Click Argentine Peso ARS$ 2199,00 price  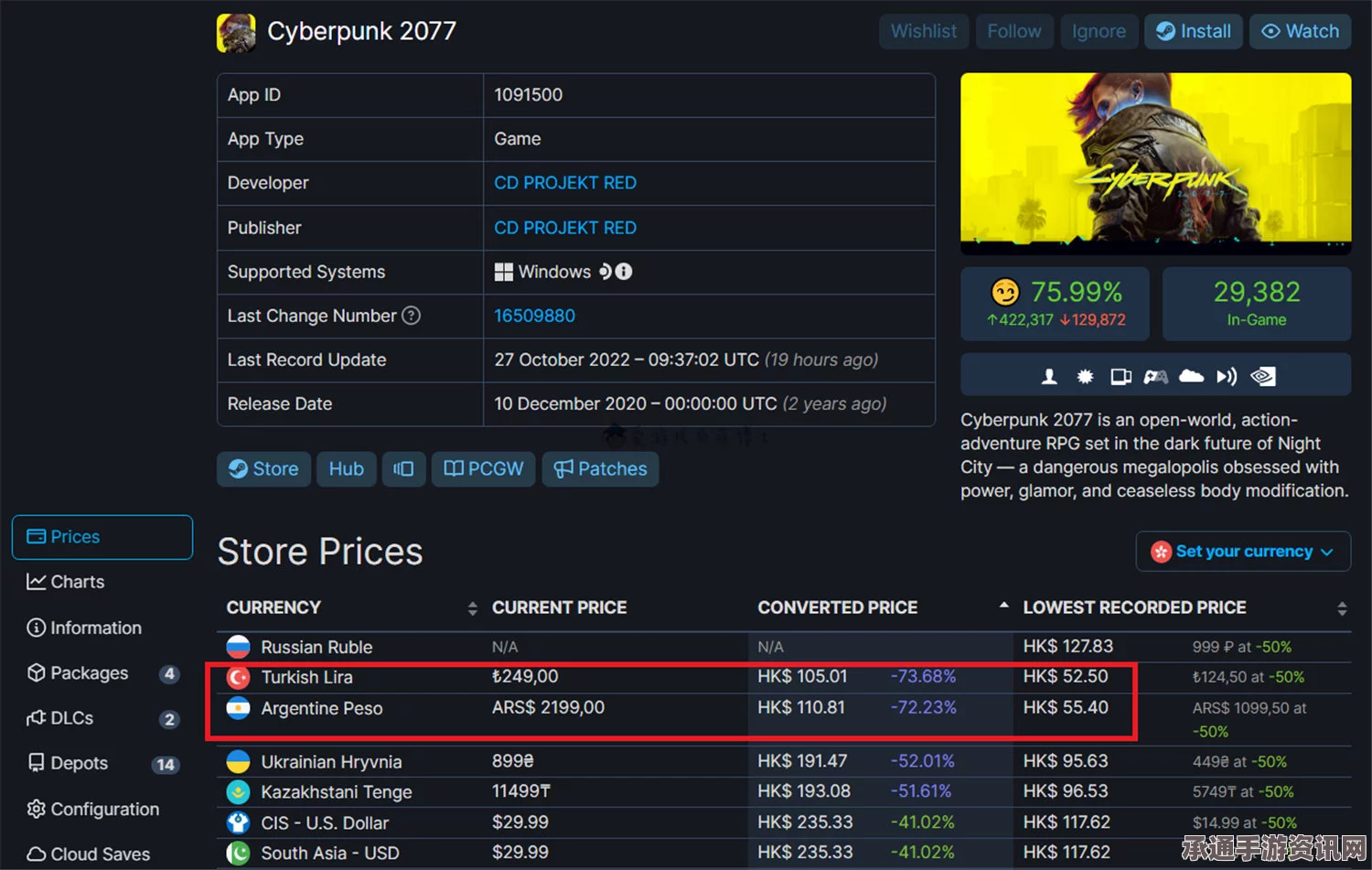(548, 707)
